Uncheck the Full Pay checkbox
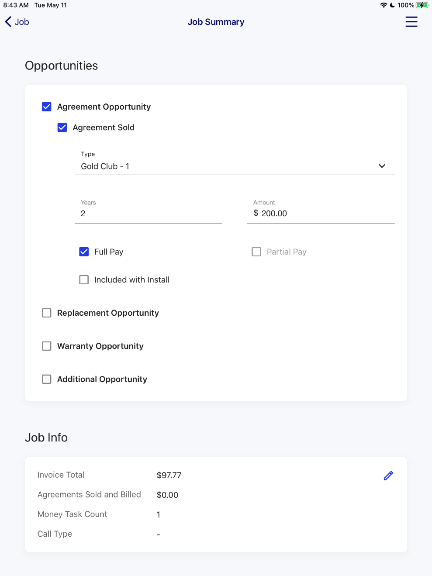 pos(84,252)
